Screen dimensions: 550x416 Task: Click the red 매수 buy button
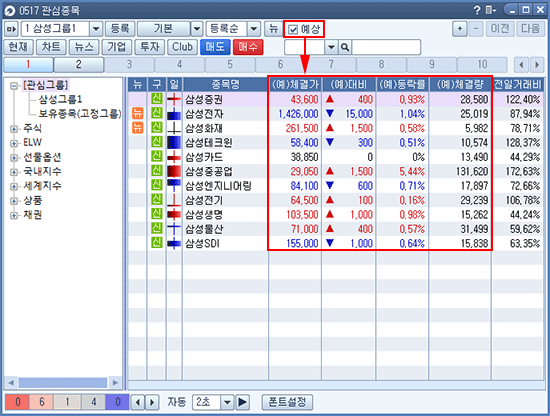coord(248,47)
